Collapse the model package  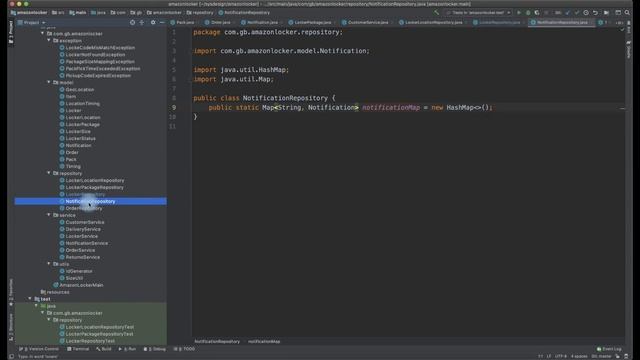[49, 82]
